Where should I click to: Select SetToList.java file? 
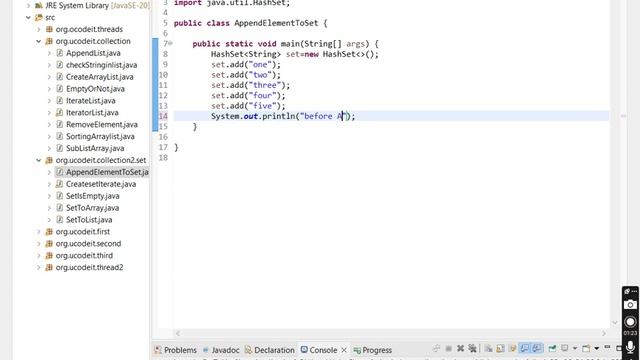tap(89, 220)
